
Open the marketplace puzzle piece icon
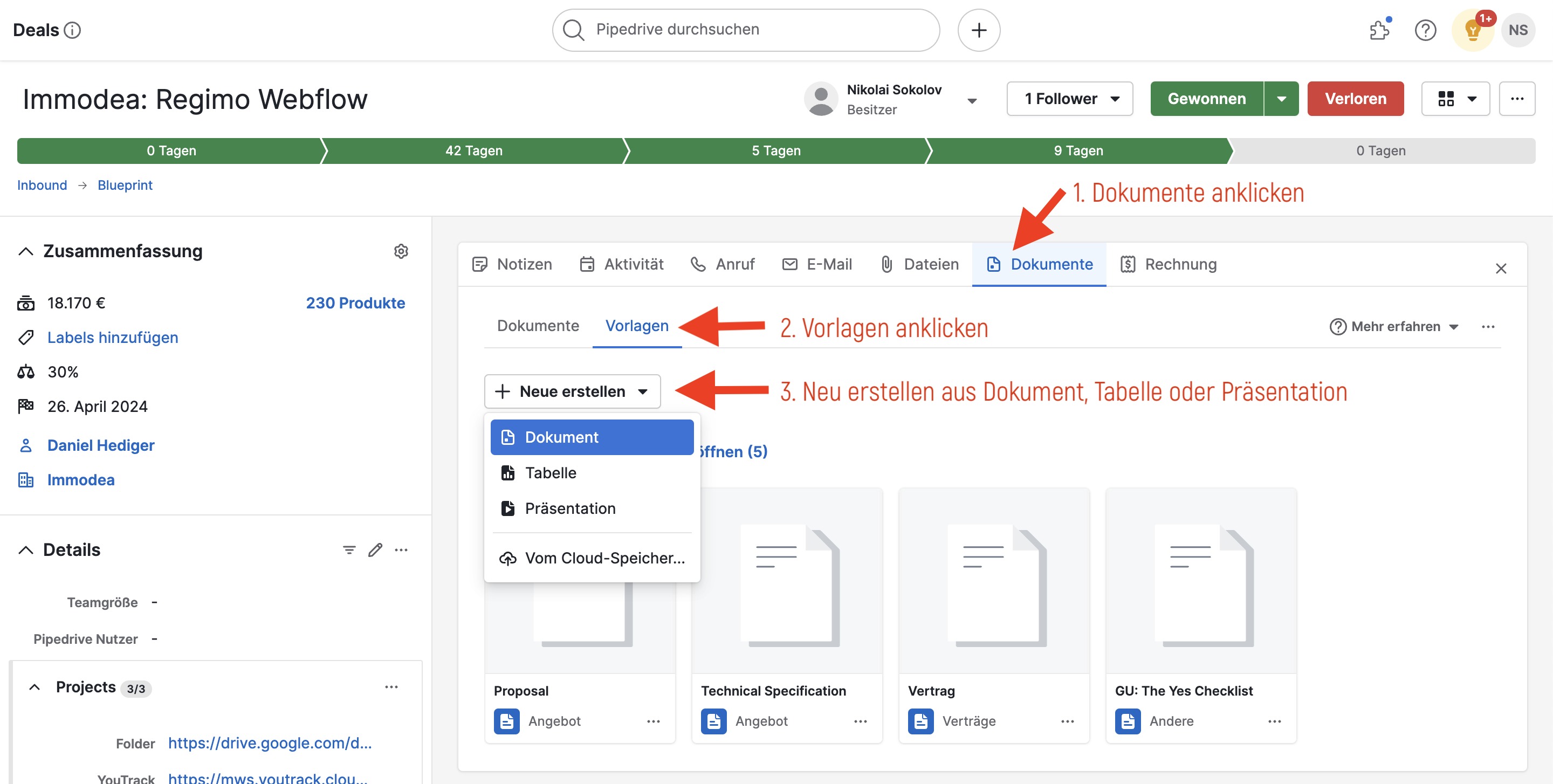click(x=1379, y=30)
